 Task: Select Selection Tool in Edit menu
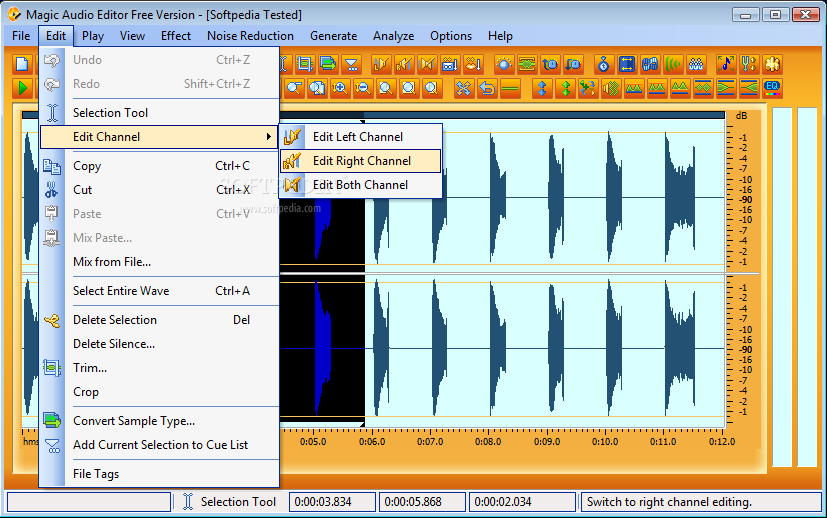click(x=159, y=113)
